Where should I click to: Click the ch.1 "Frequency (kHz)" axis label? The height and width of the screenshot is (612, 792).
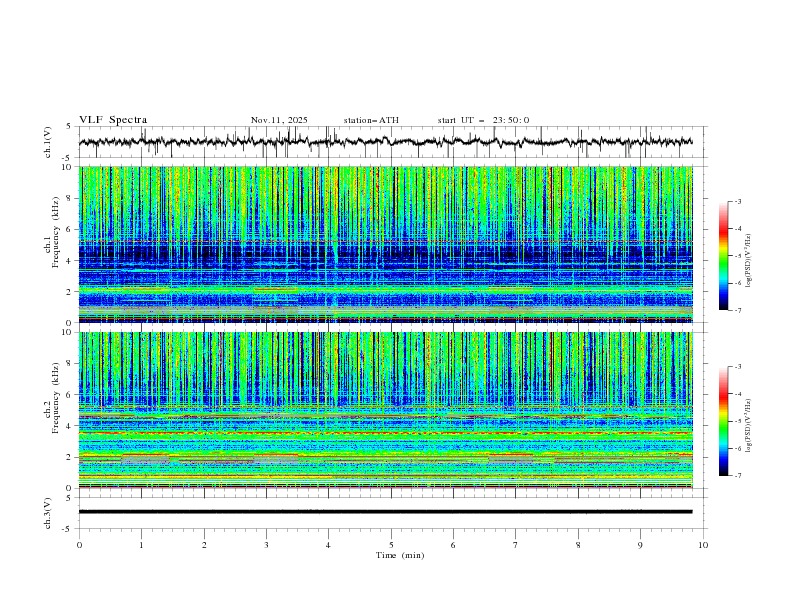tap(56, 231)
